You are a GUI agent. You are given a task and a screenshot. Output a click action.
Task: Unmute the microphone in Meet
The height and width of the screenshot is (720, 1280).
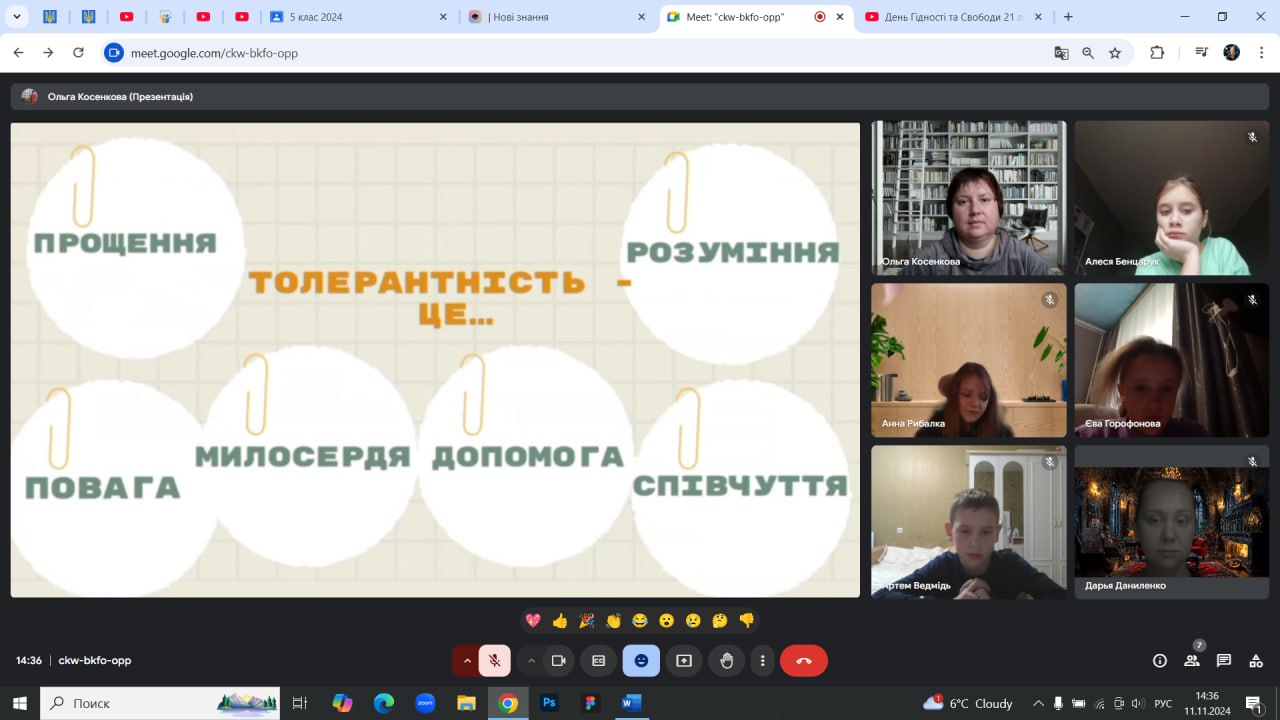coord(494,661)
